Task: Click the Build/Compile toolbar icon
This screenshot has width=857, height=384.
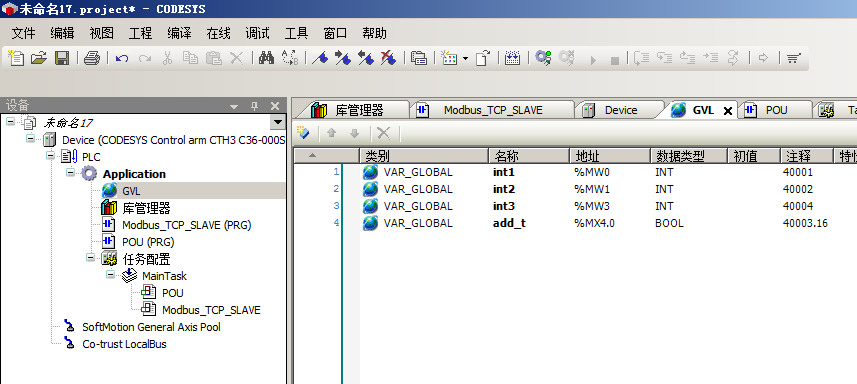Action: click(512, 58)
